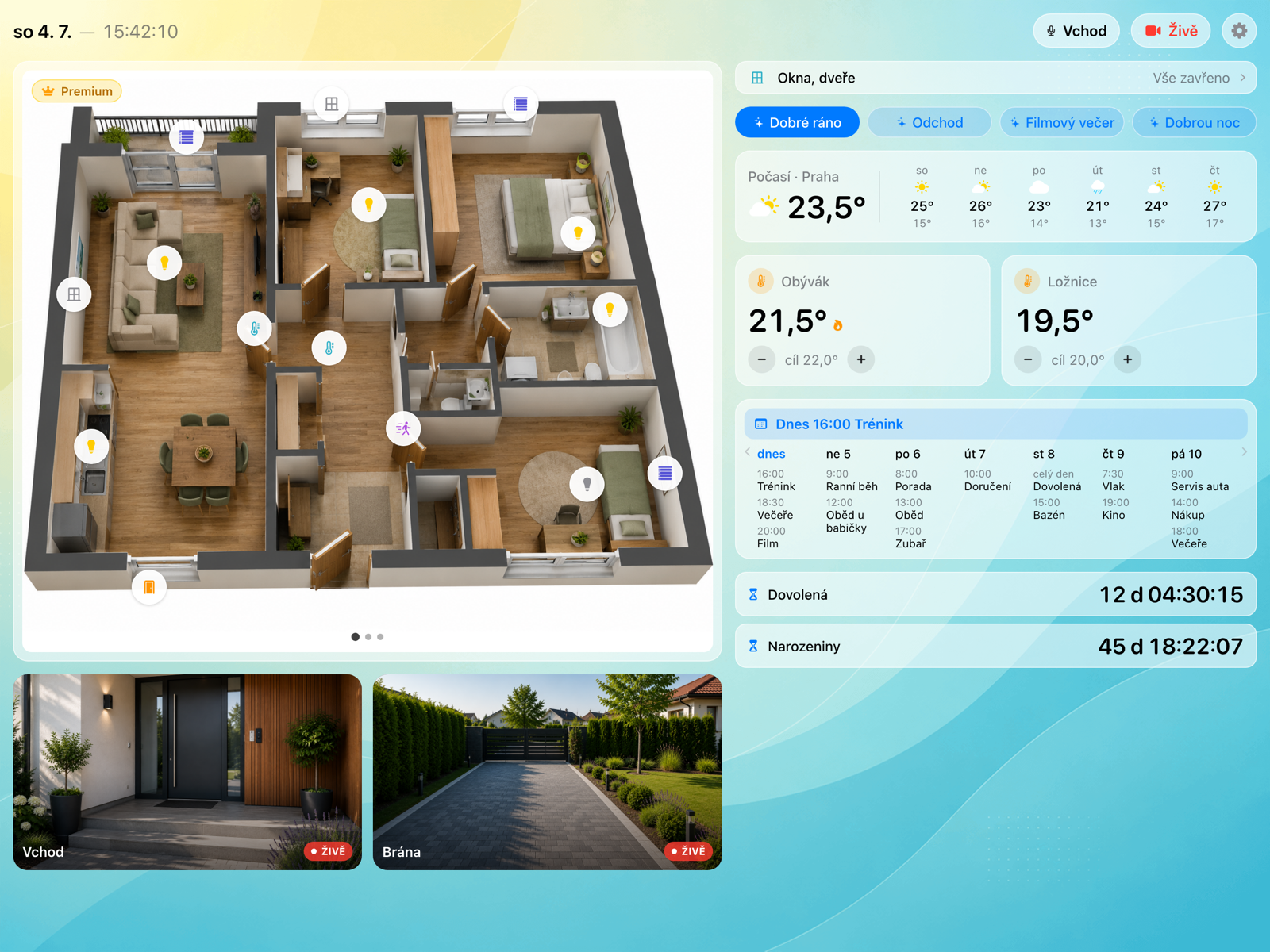This screenshot has height=952, width=1270.
Task: Open the kids room blinds icon
Action: pos(665,474)
